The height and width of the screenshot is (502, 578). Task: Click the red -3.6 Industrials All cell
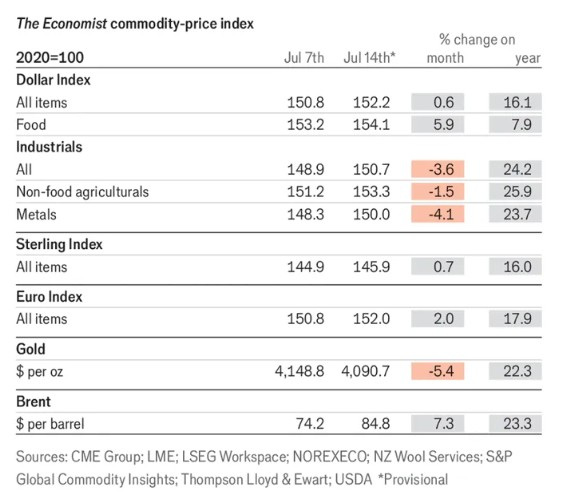(438, 170)
